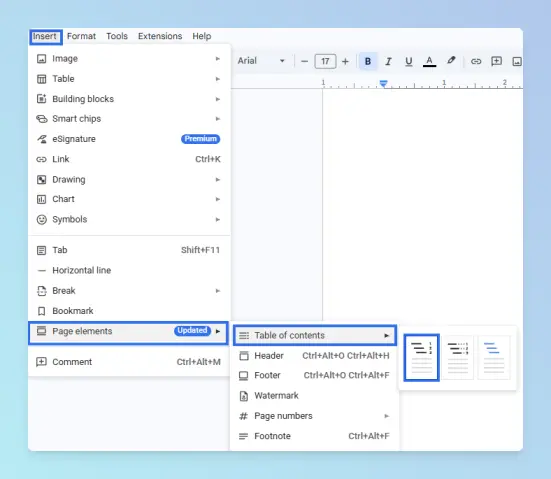The height and width of the screenshot is (479, 551).
Task: Click the font size field showing 17
Action: pos(325,62)
